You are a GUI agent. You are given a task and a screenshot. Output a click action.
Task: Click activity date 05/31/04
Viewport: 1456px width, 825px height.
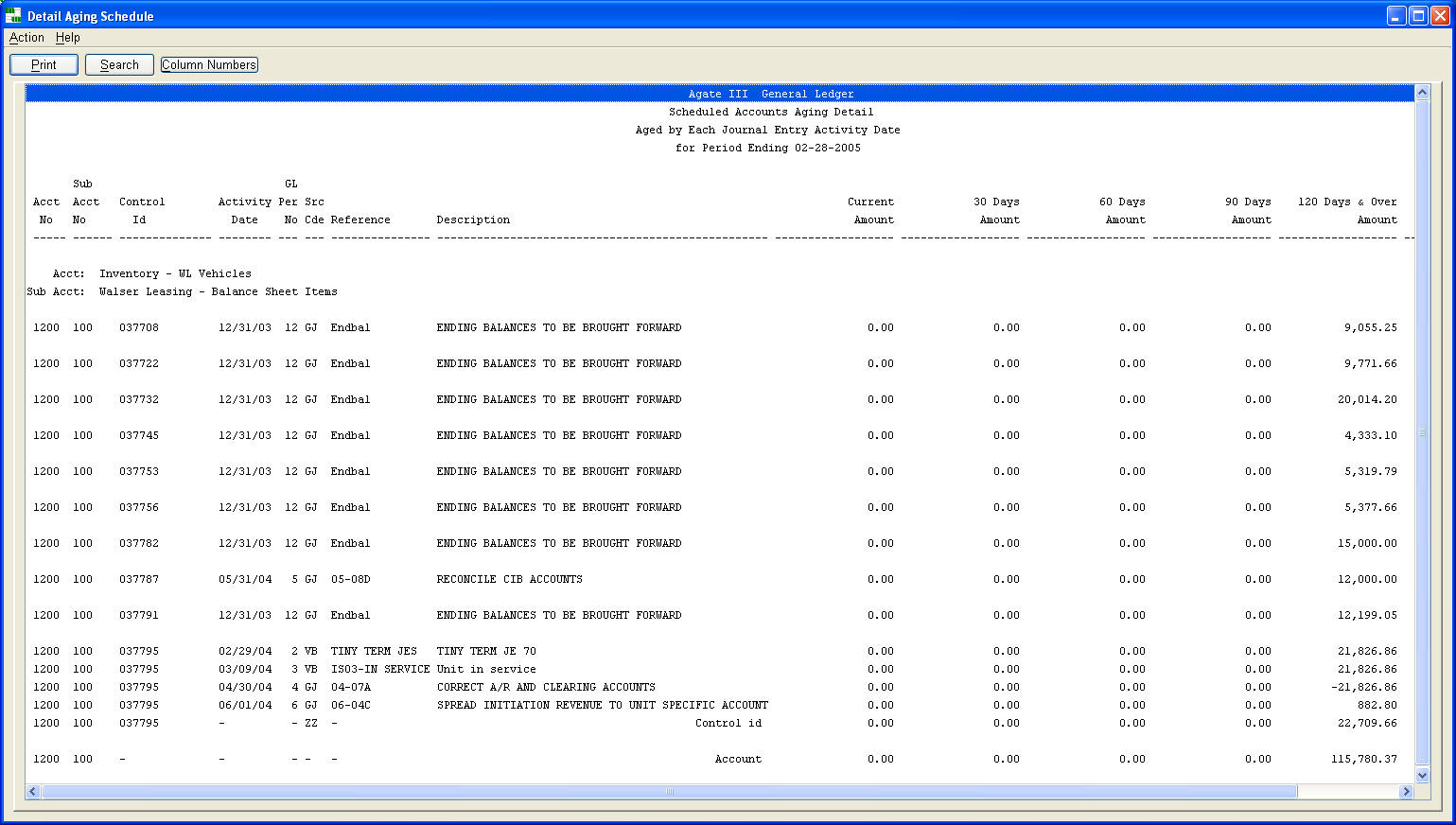point(245,579)
